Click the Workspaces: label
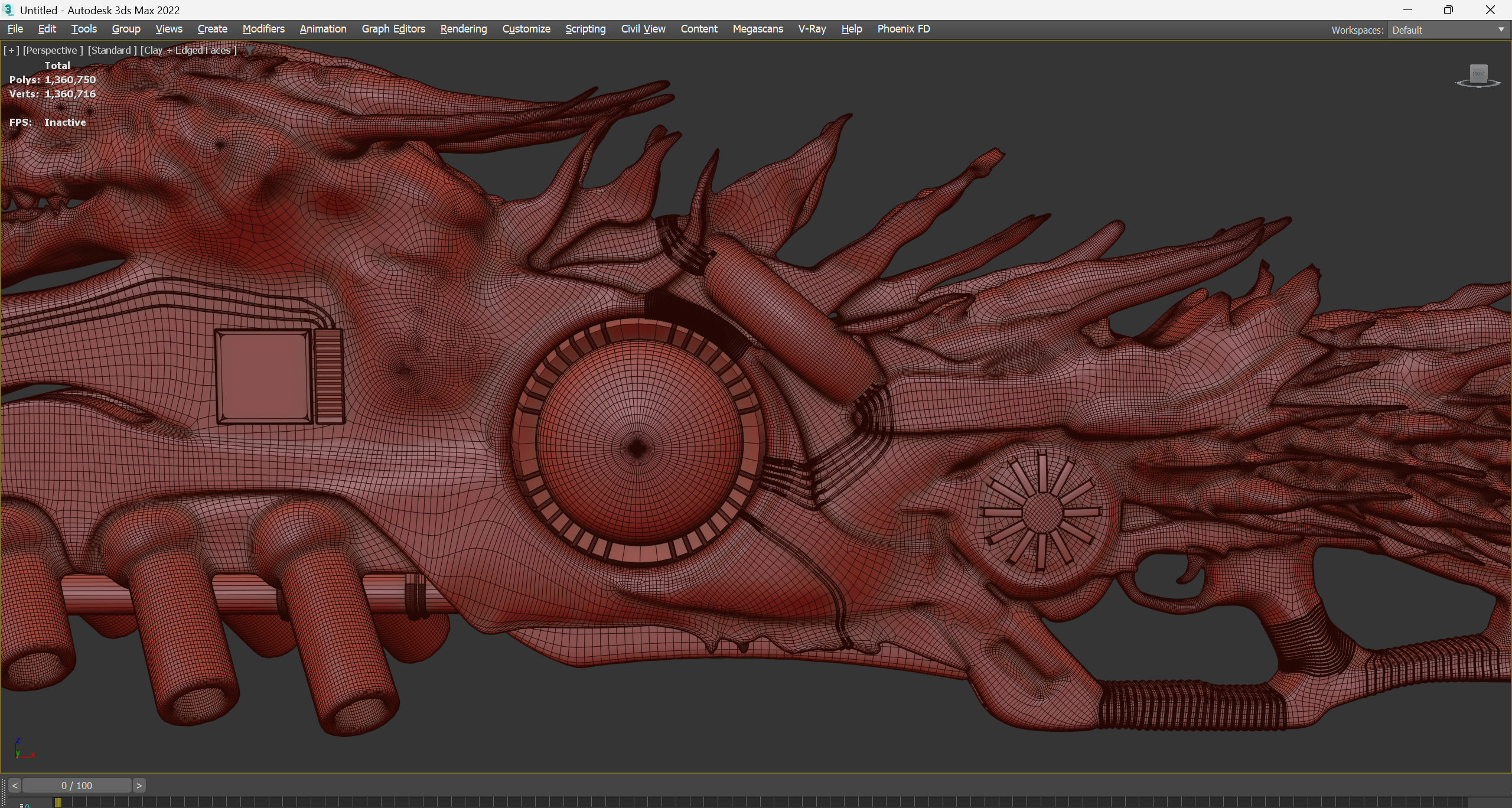 (1357, 30)
